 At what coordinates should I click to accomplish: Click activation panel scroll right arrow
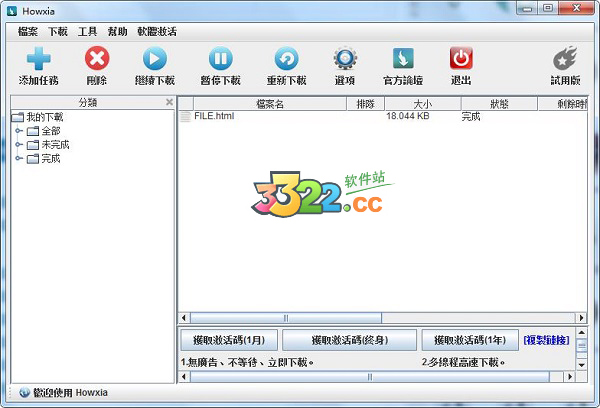click(570, 377)
